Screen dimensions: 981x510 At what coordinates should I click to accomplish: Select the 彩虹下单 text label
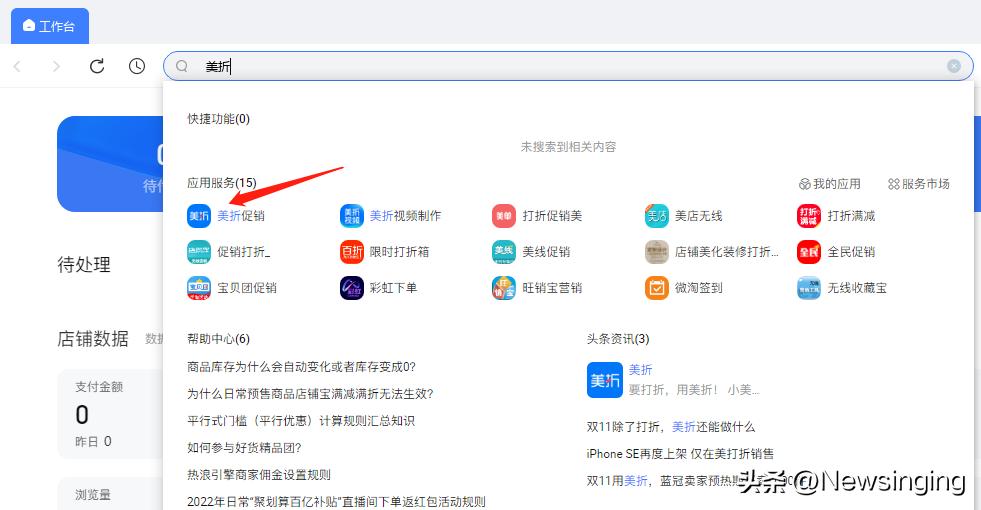(x=394, y=288)
